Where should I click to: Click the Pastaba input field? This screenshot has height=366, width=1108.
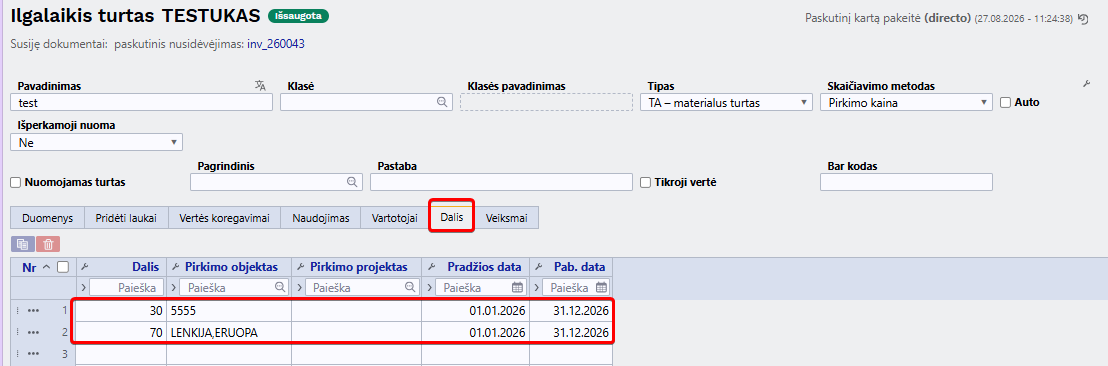tap(501, 182)
